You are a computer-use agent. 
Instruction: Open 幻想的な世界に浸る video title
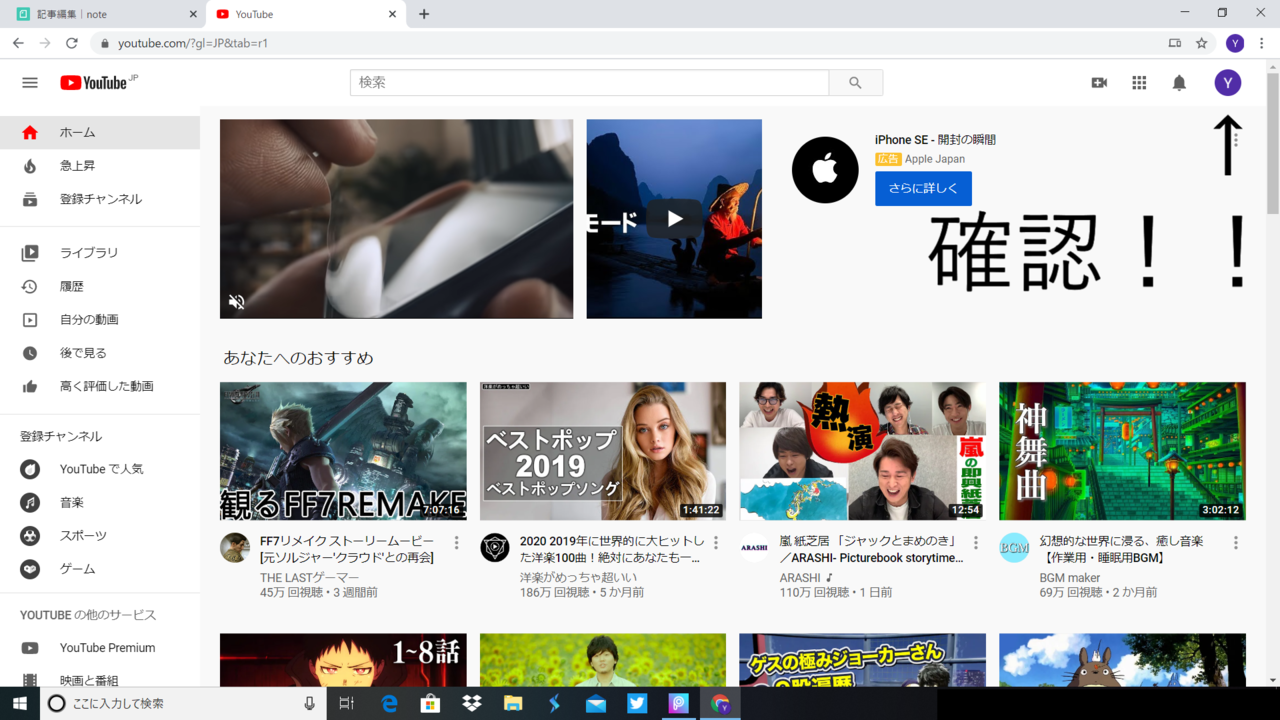[x=1121, y=549]
